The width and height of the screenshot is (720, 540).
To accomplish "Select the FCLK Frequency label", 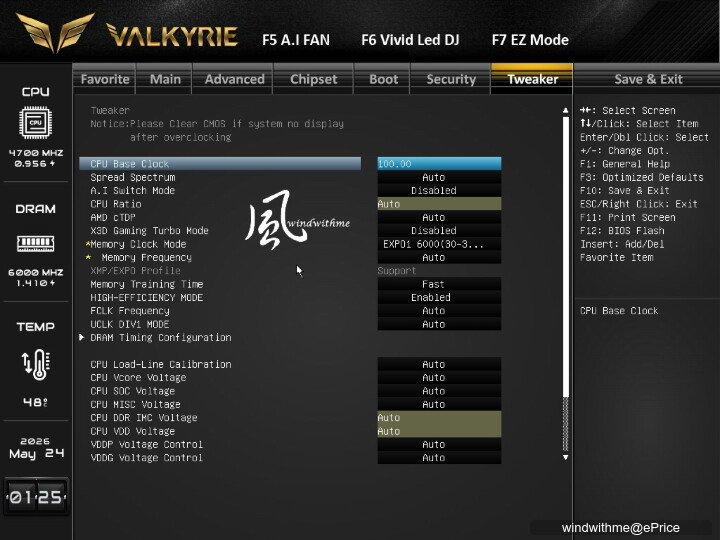I will pyautogui.click(x=129, y=311).
